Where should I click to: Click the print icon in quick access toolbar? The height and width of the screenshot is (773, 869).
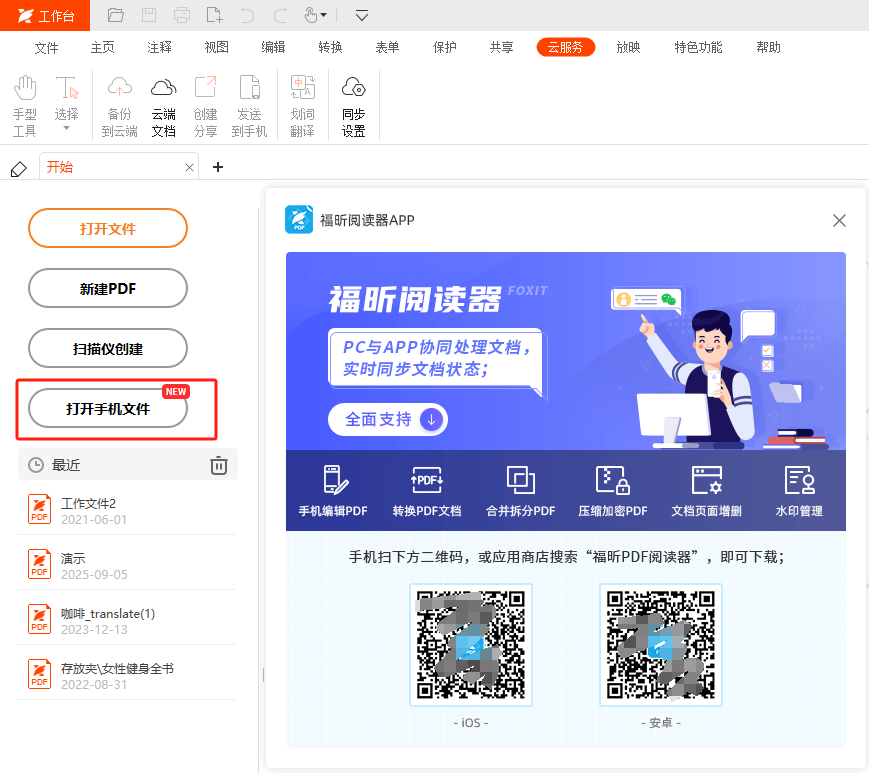click(x=180, y=15)
